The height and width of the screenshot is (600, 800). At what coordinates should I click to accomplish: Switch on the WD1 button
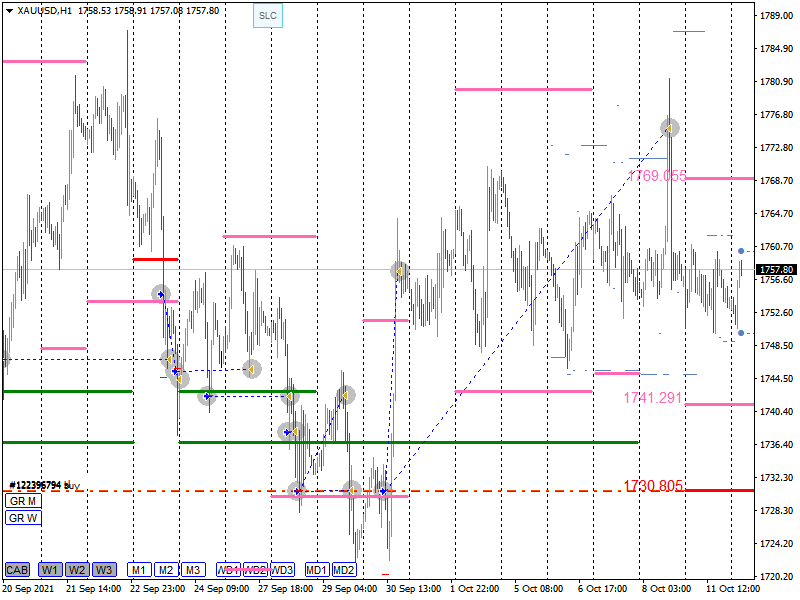tap(229, 569)
